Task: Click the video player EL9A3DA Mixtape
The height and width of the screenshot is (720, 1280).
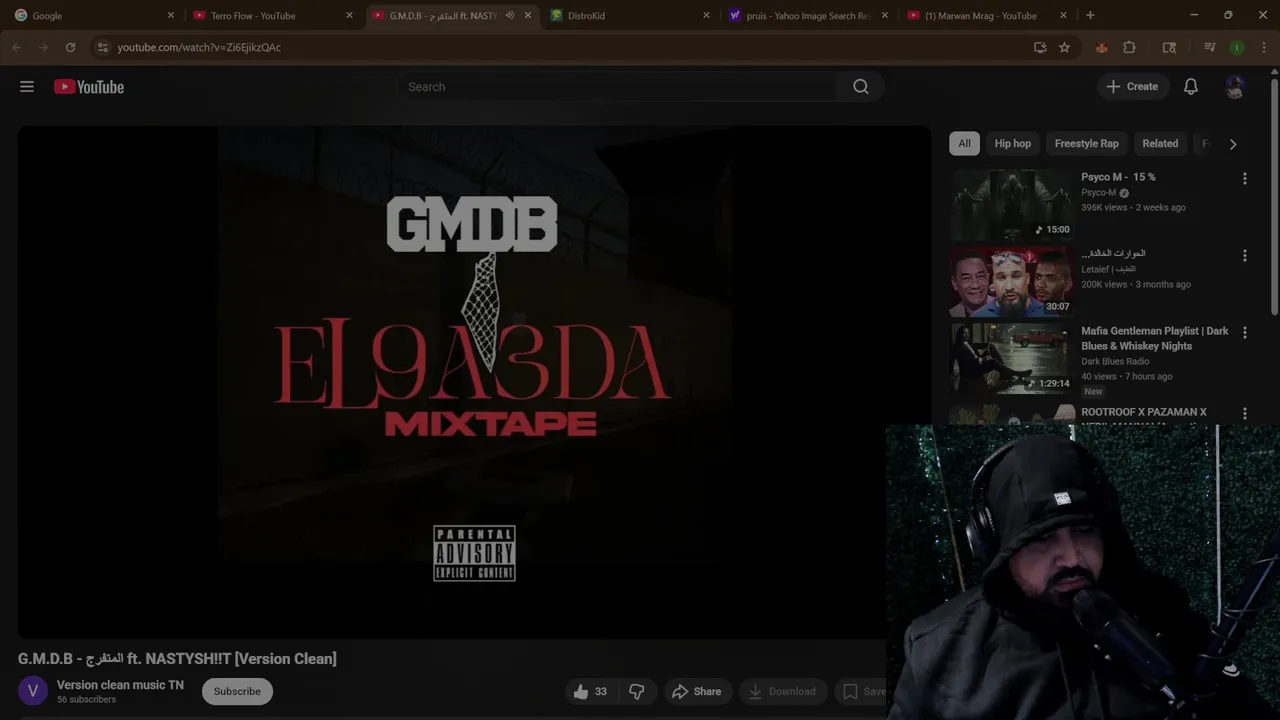Action: coord(474,382)
